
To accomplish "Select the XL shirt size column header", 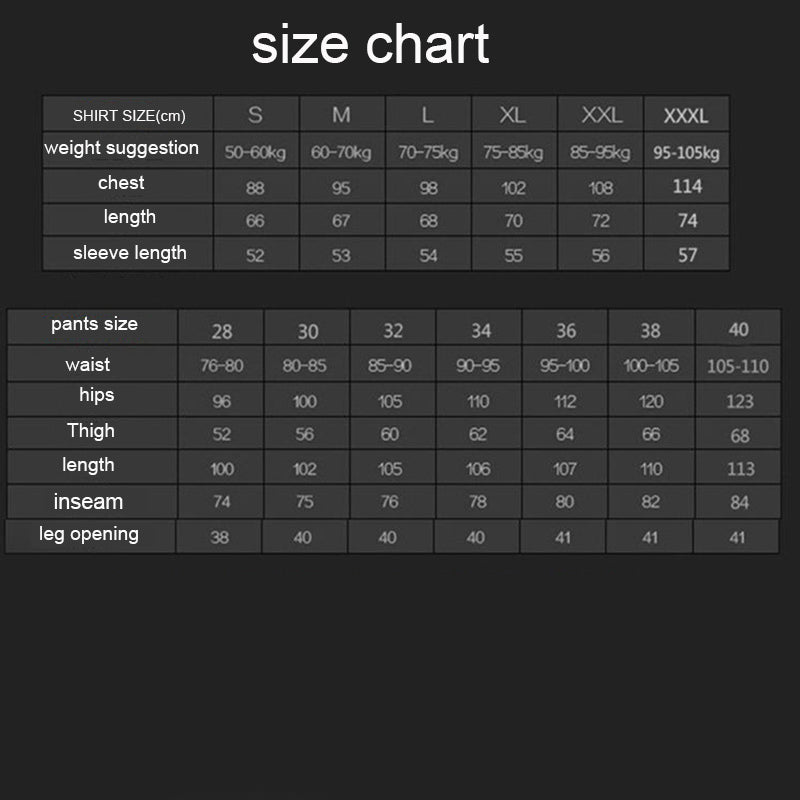I will 512,115.
